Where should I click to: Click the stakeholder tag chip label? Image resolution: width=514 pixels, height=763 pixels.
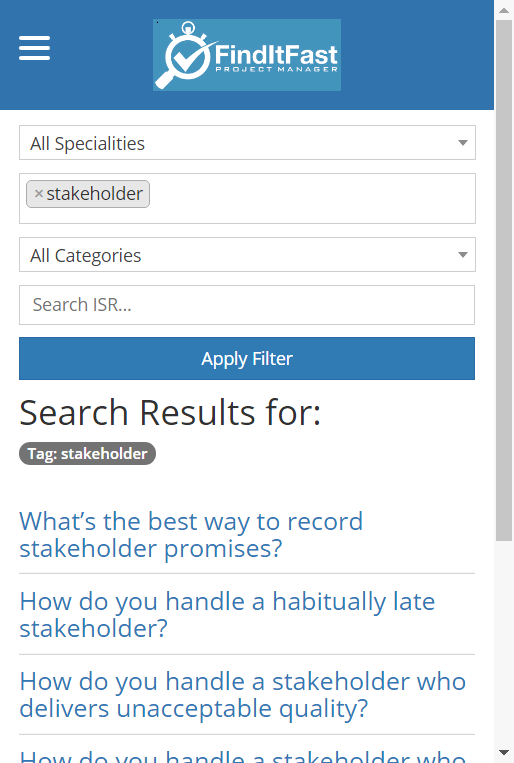coord(94,194)
